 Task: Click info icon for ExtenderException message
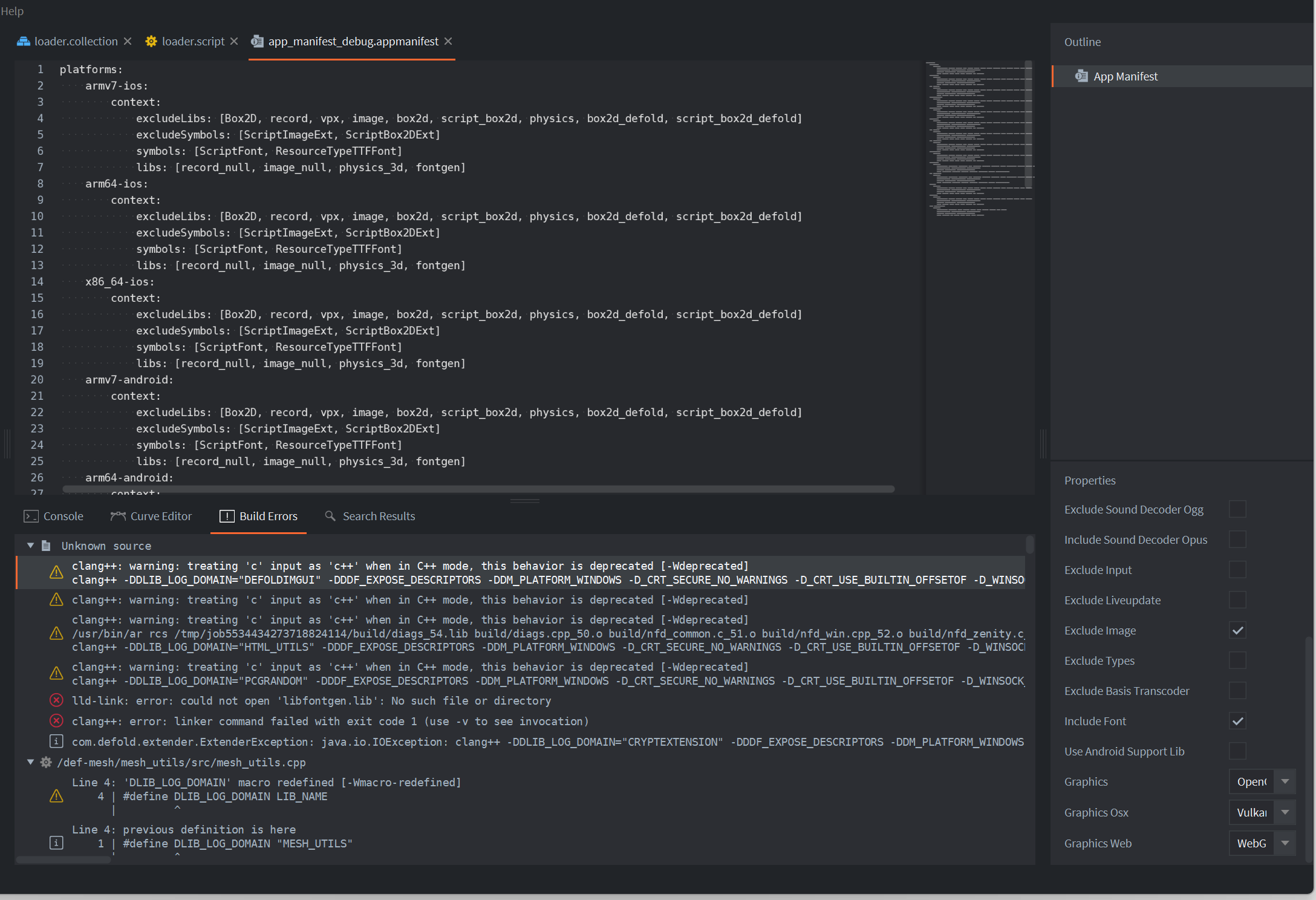tap(56, 742)
